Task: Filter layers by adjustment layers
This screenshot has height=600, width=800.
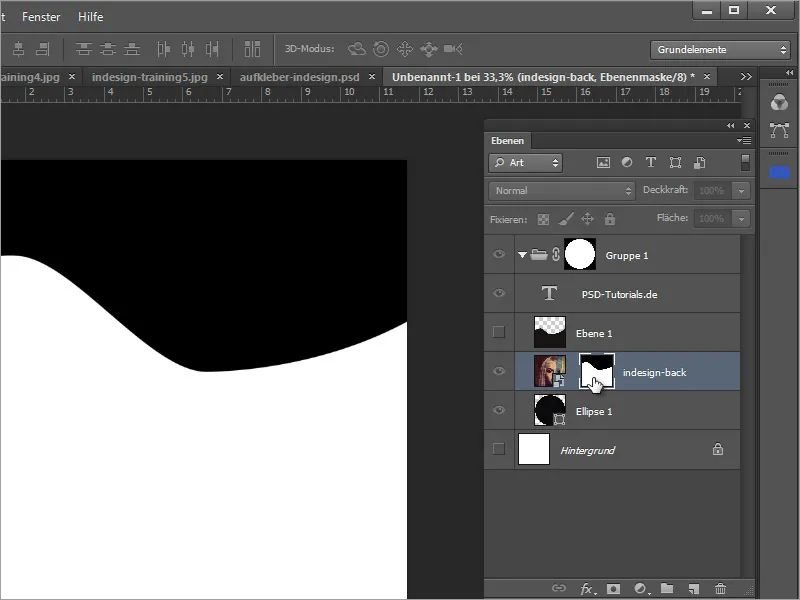Action: (x=627, y=163)
